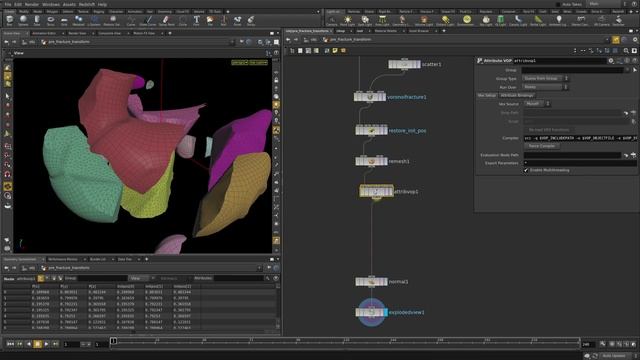Select the Curve shelf tool
The height and width of the screenshot is (360, 640).
click(x=131, y=20)
